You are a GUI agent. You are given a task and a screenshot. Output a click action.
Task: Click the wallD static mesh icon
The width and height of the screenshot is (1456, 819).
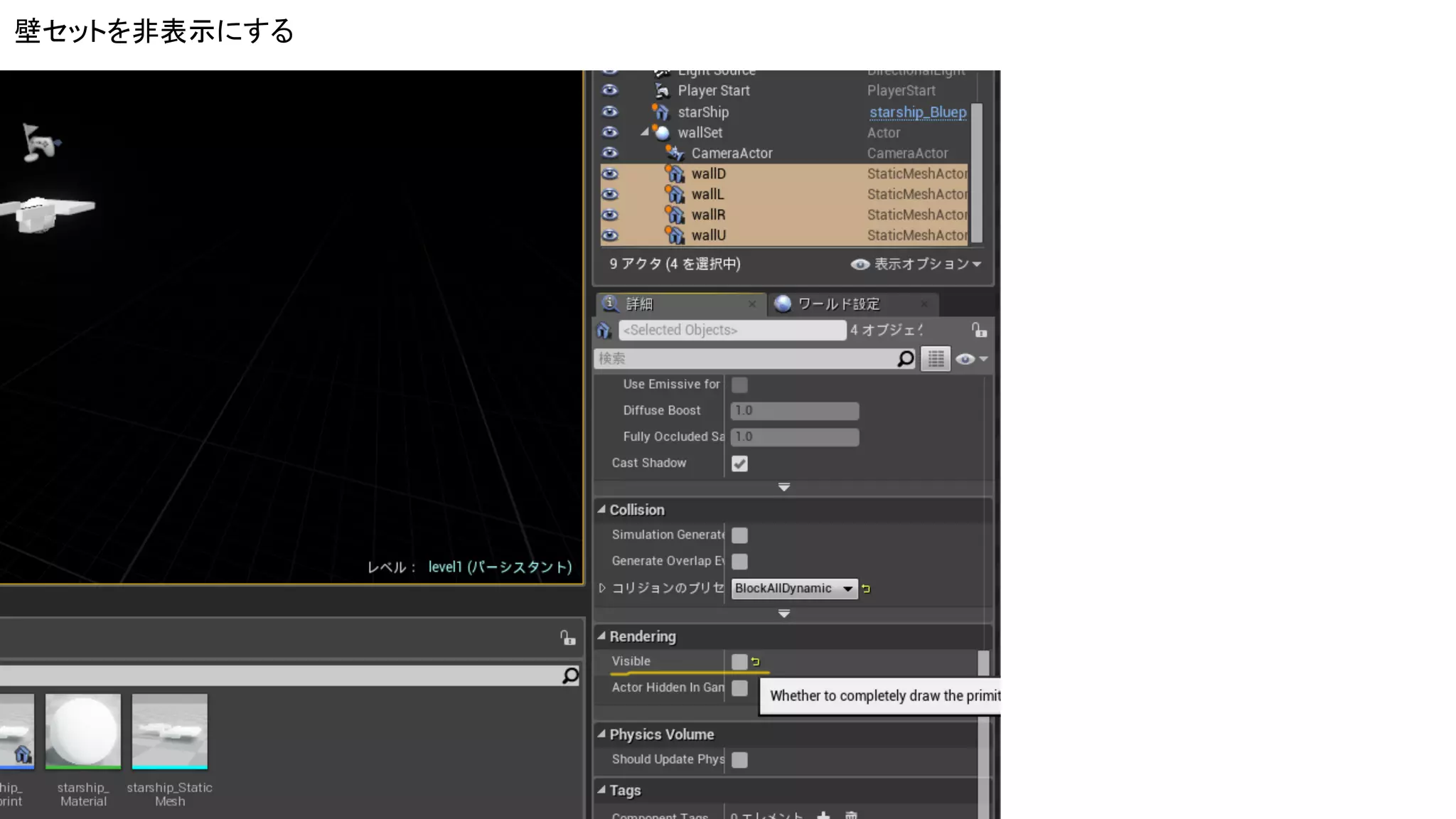click(675, 174)
